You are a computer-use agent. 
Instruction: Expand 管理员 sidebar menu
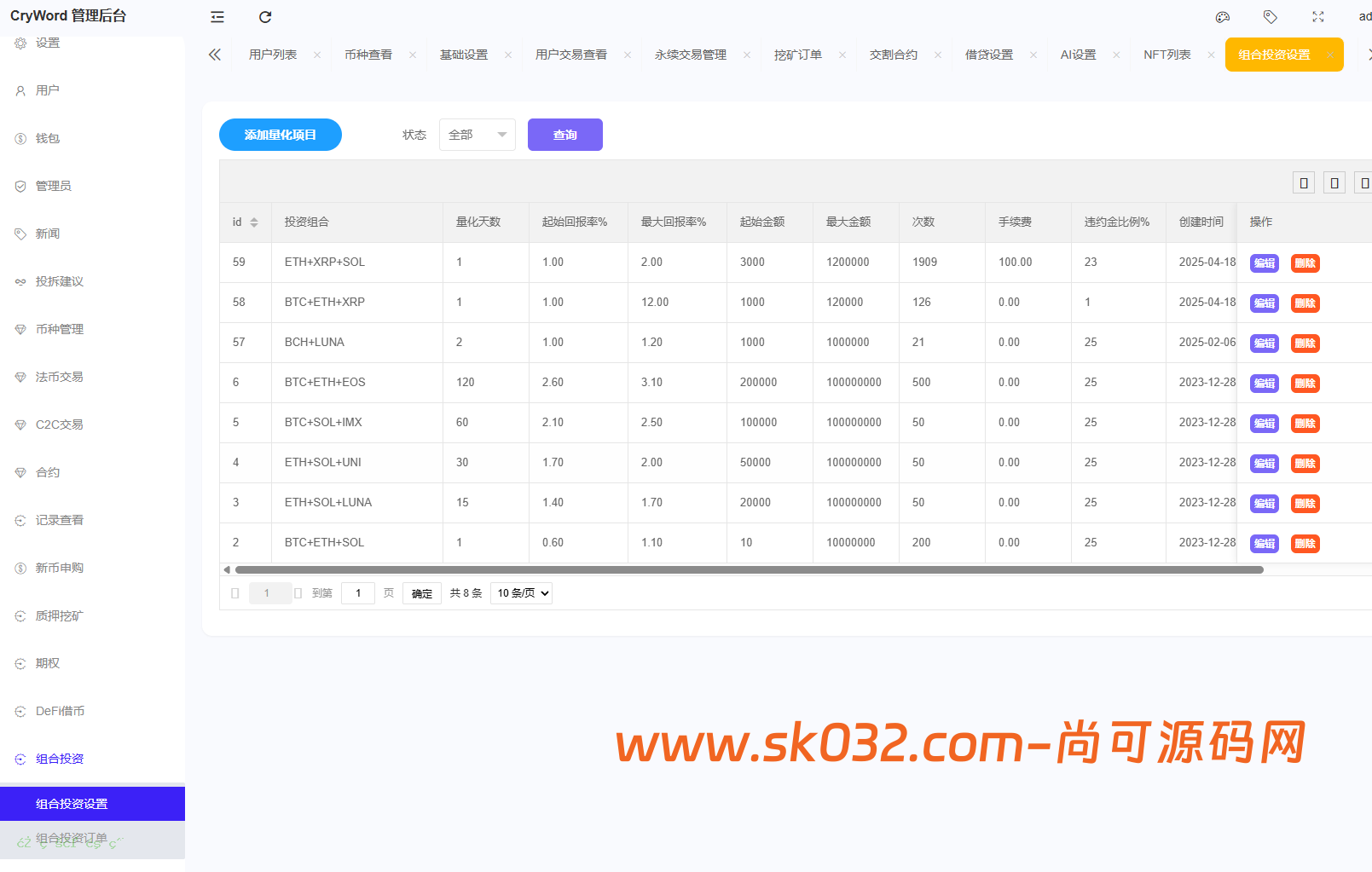92,186
